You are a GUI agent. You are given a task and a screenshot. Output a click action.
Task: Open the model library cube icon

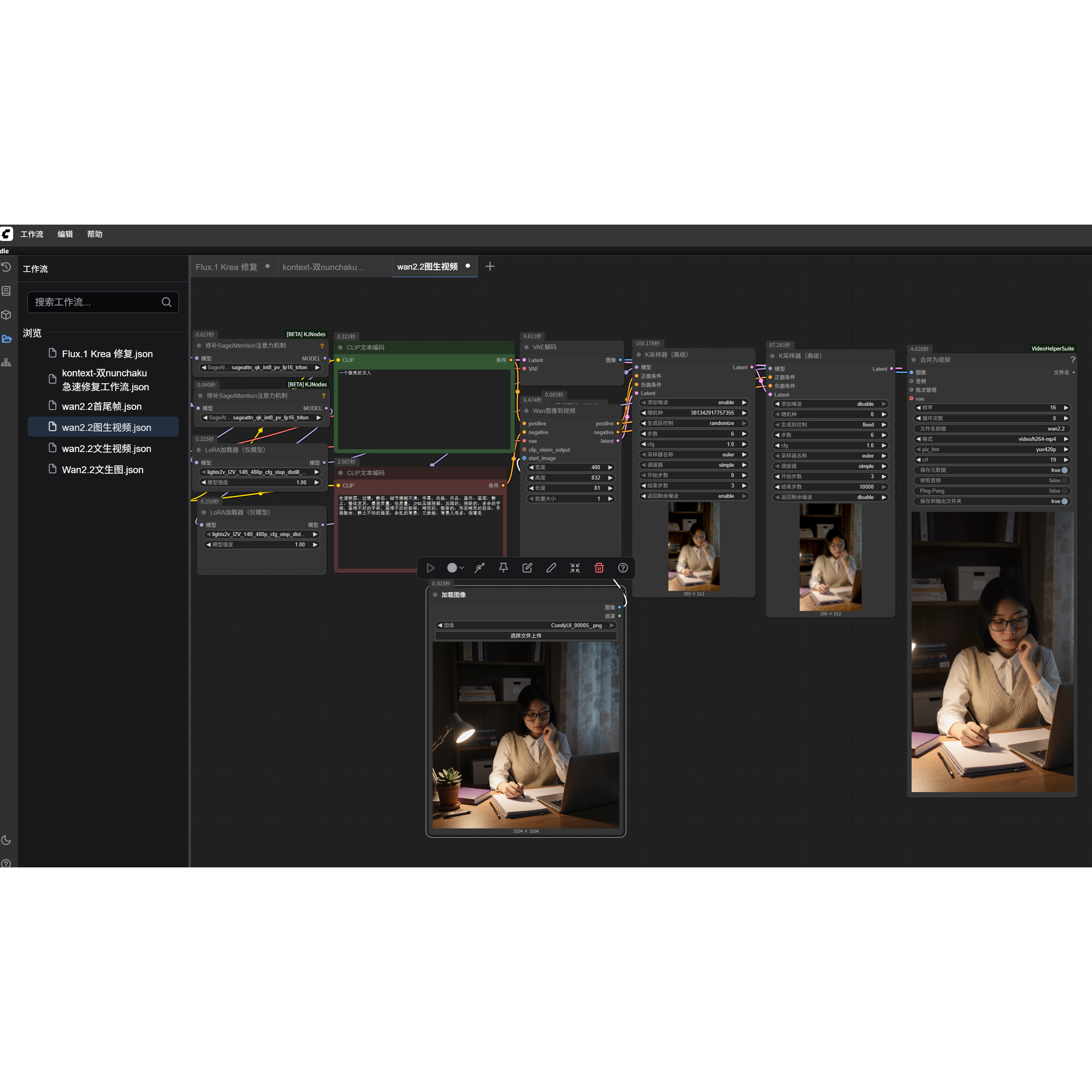pos(6,315)
